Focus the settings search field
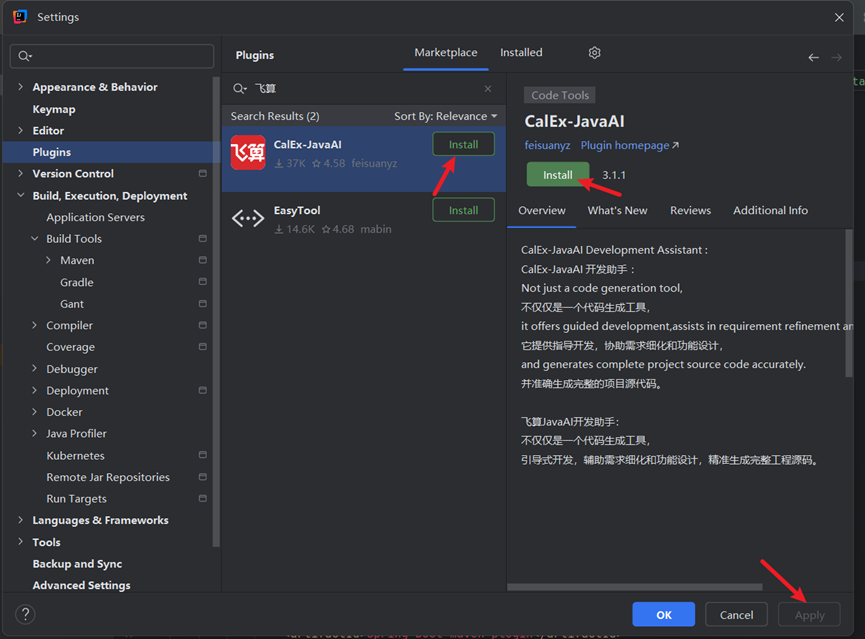Image resolution: width=865 pixels, height=639 pixels. coord(112,56)
